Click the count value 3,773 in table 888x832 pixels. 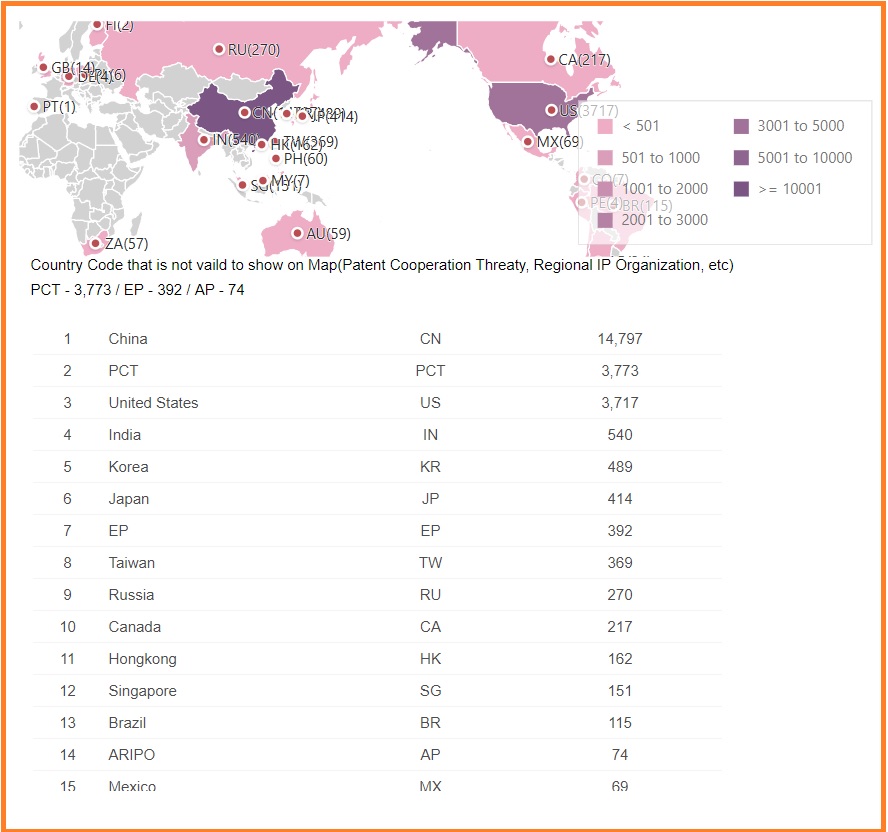[620, 371]
